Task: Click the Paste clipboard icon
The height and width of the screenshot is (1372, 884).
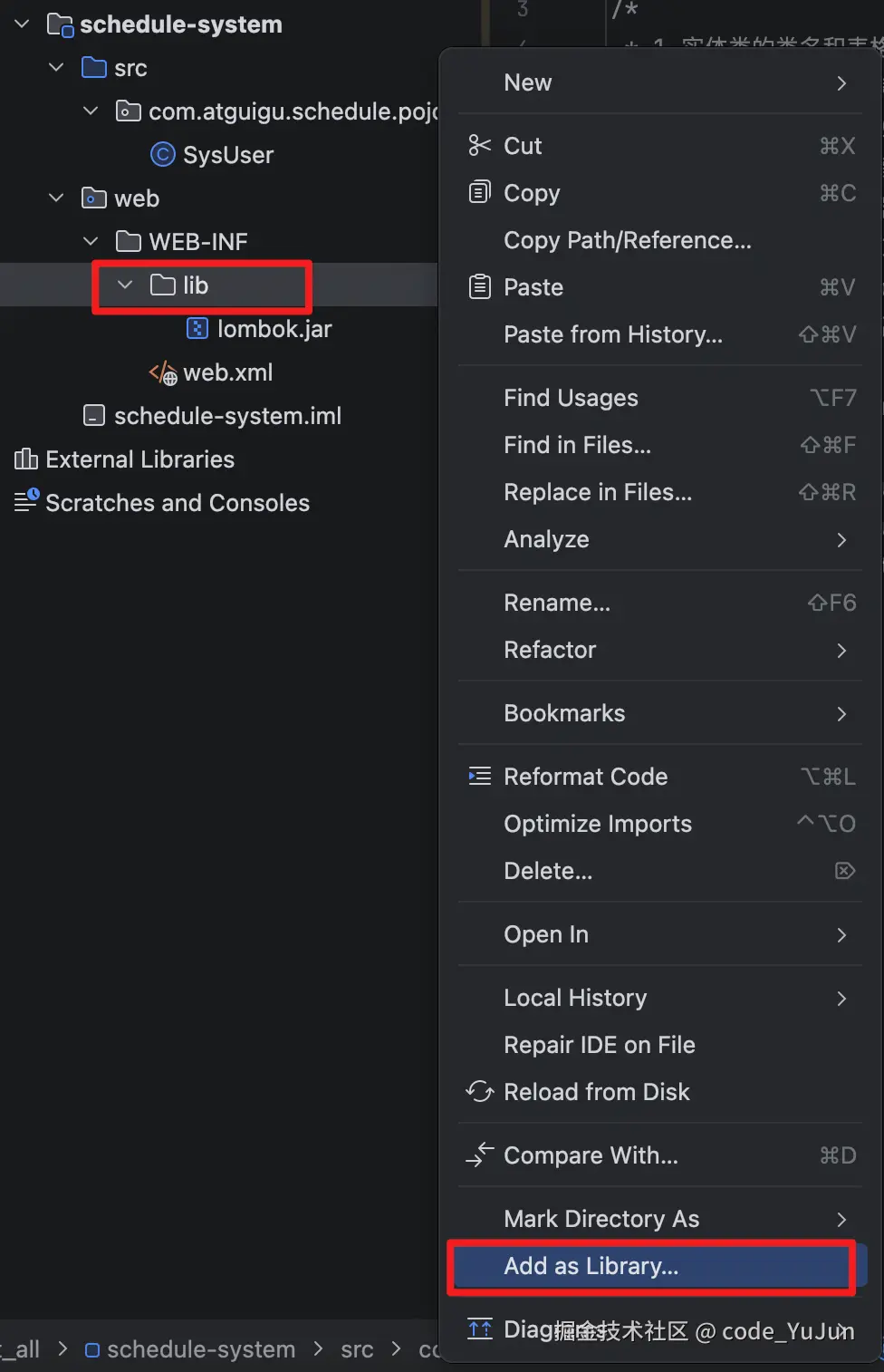Action: (x=479, y=287)
